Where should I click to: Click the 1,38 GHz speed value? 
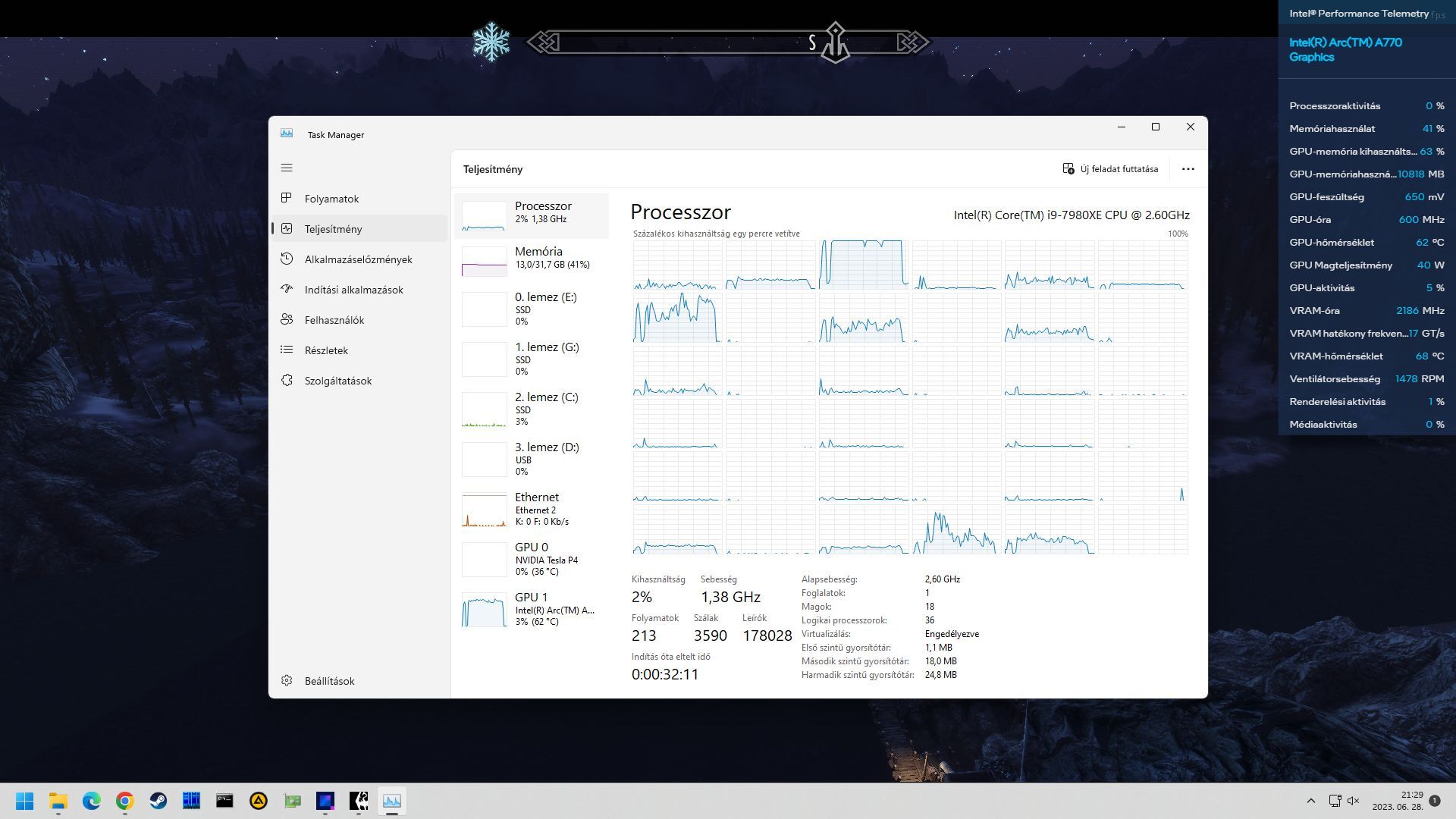730,597
